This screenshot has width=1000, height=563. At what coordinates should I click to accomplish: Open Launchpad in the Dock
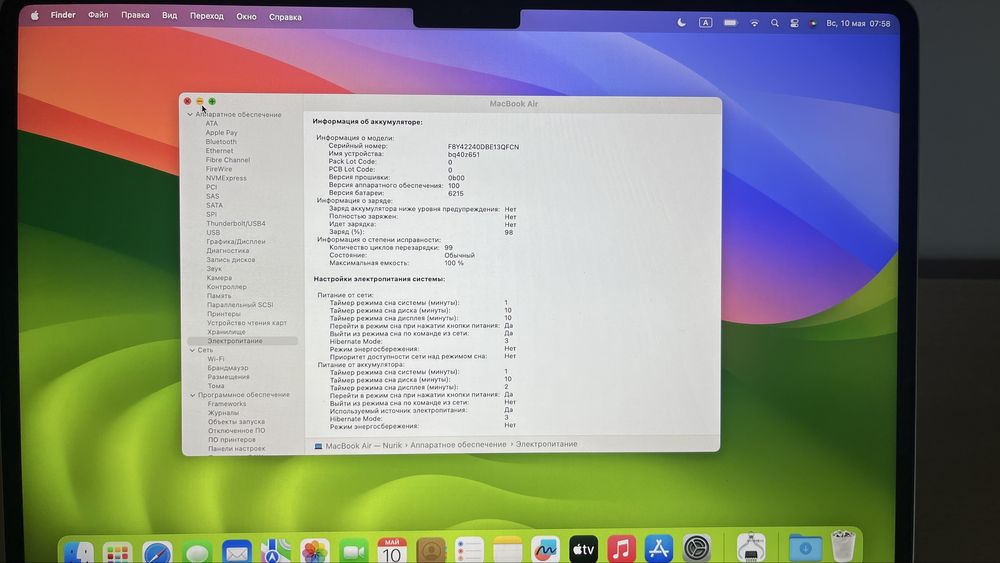tap(118, 552)
